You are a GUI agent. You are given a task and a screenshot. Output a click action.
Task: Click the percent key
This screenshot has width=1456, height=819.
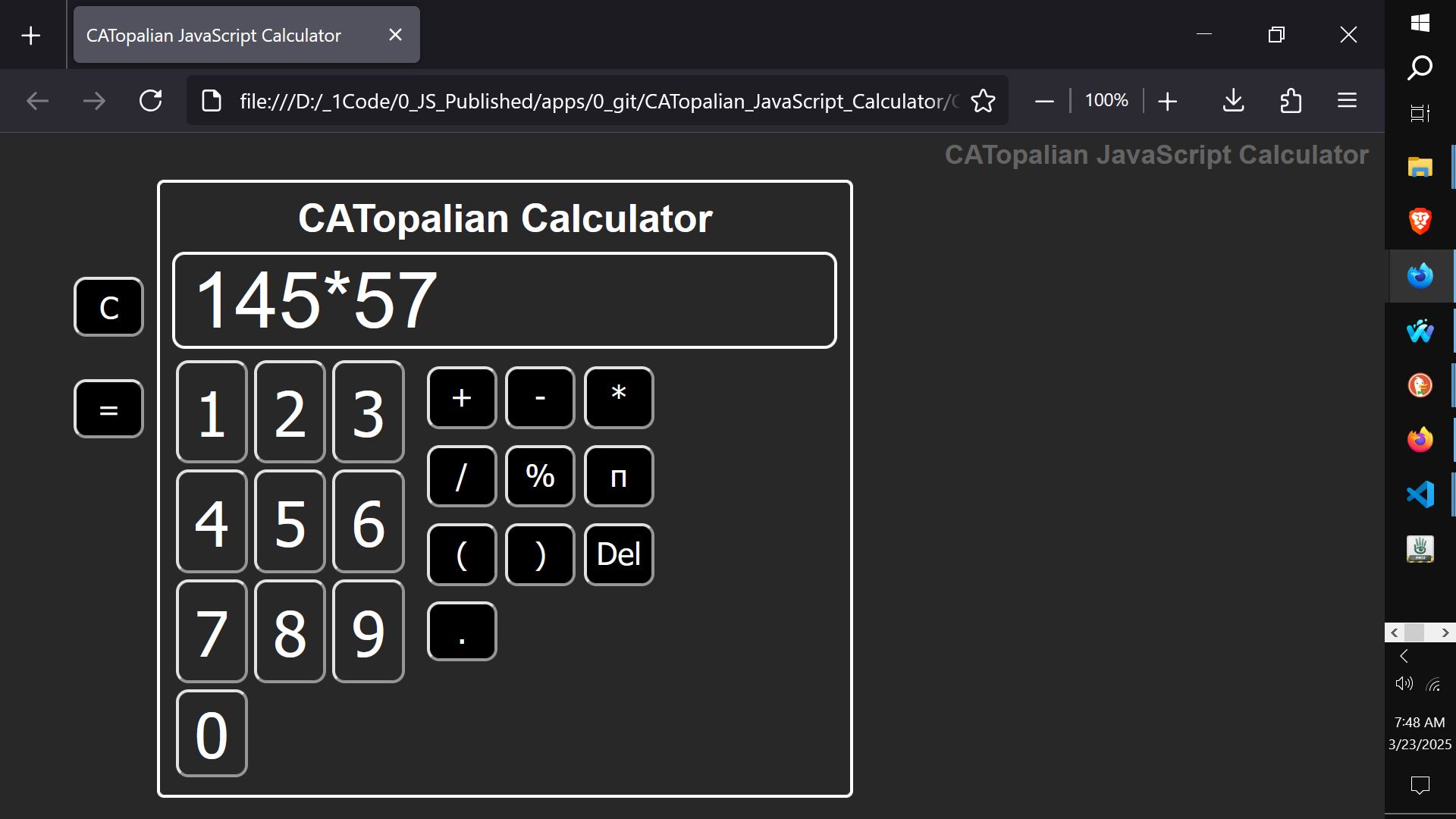click(x=540, y=476)
